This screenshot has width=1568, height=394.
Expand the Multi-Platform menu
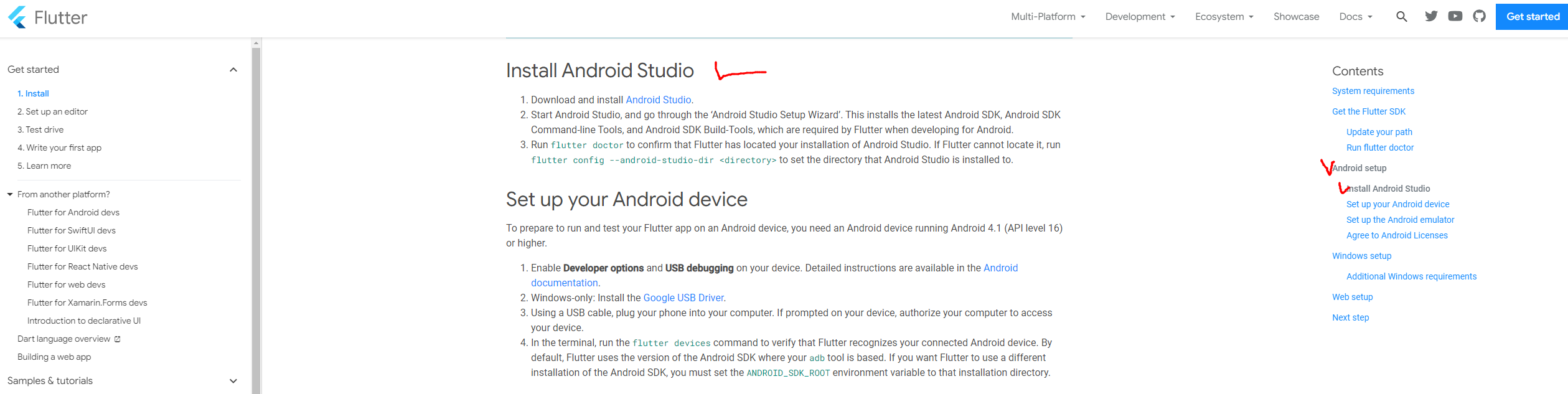point(1048,17)
